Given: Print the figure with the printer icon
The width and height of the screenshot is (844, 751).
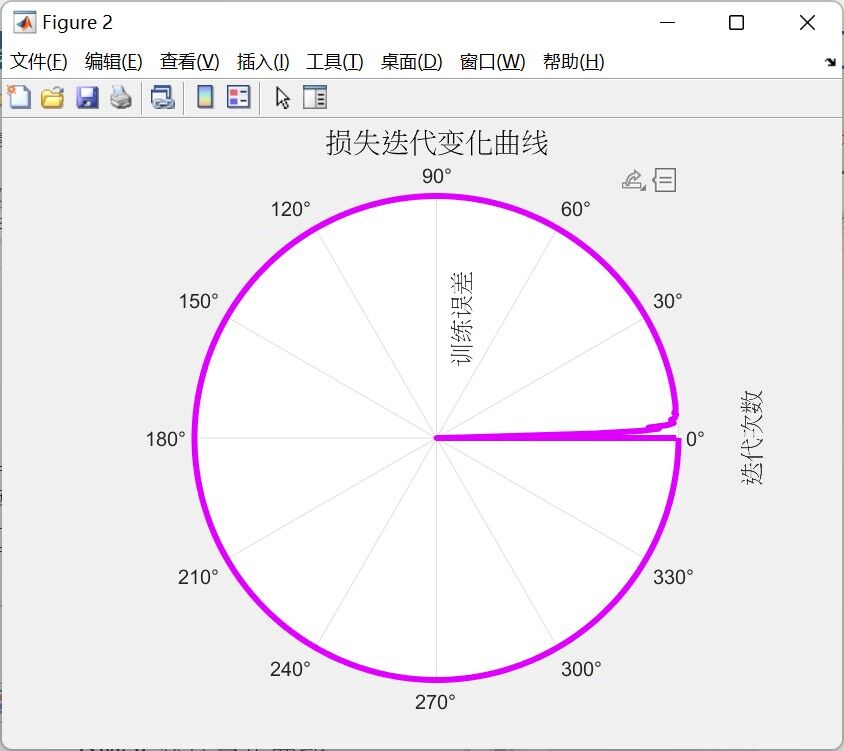Looking at the screenshot, I should pos(121,97).
